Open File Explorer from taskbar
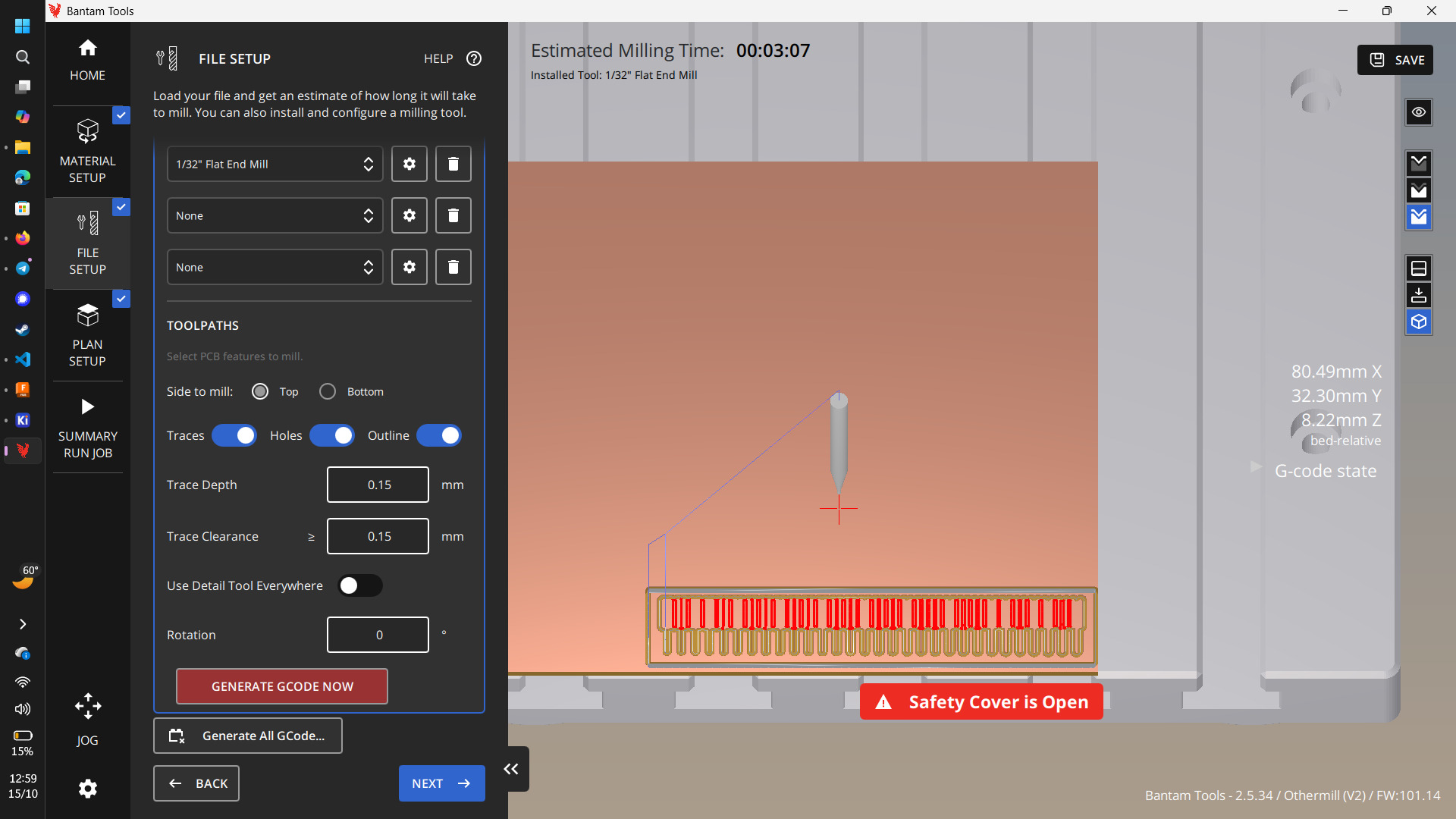The height and width of the screenshot is (819, 1456). [x=23, y=147]
